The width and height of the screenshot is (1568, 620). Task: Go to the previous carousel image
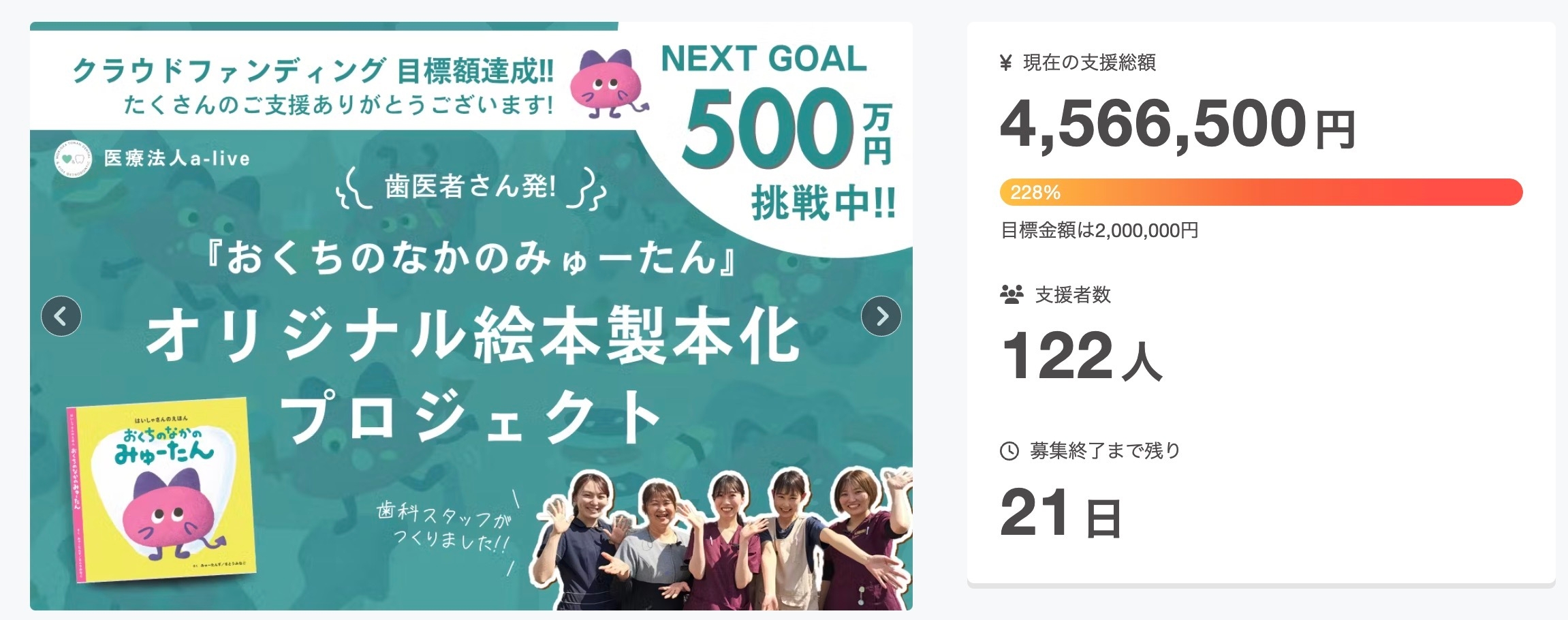pos(61,317)
